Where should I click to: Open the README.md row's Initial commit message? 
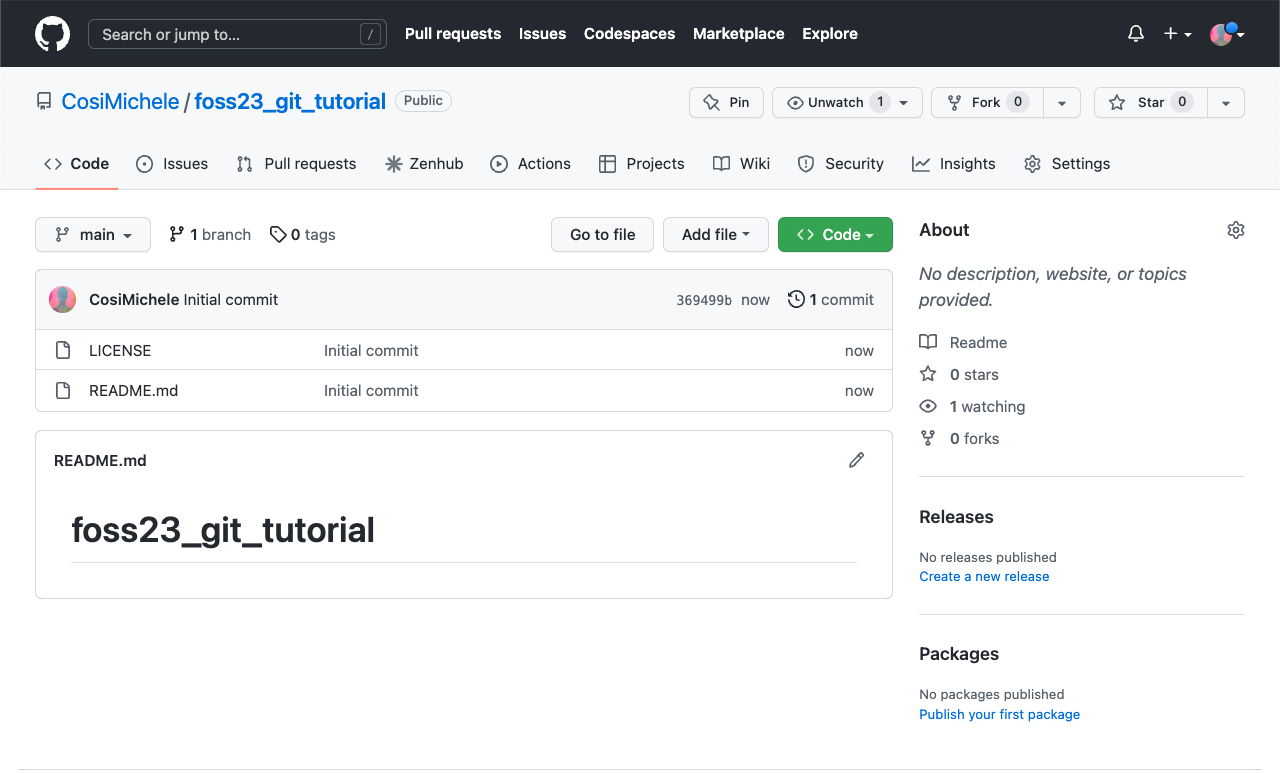click(371, 391)
